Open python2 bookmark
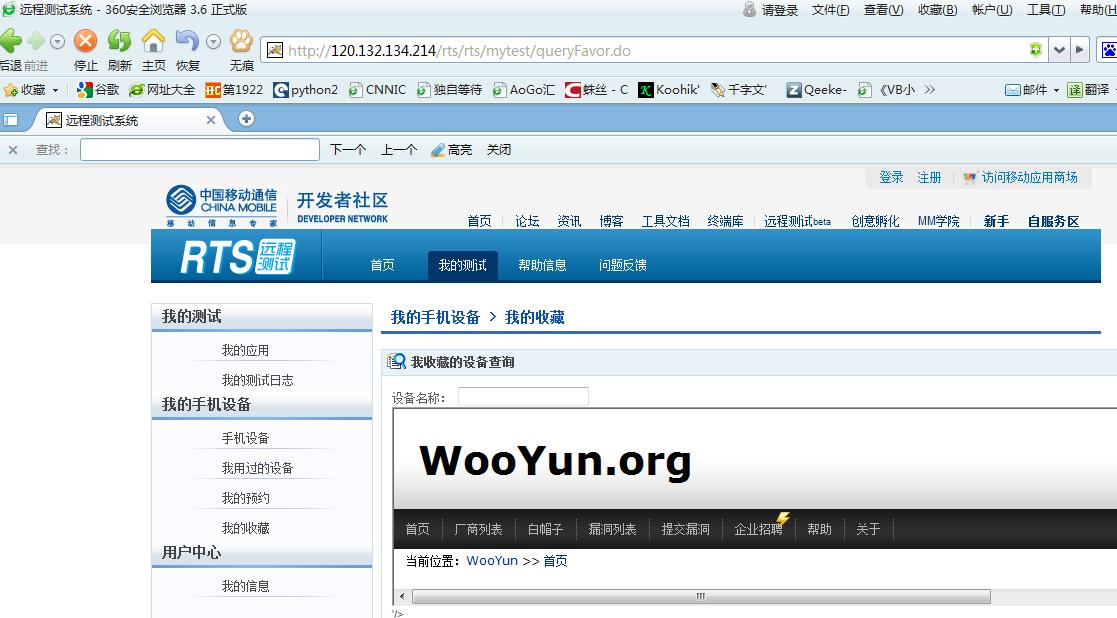Viewport: 1117px width, 618px height. pyautogui.click(x=306, y=90)
